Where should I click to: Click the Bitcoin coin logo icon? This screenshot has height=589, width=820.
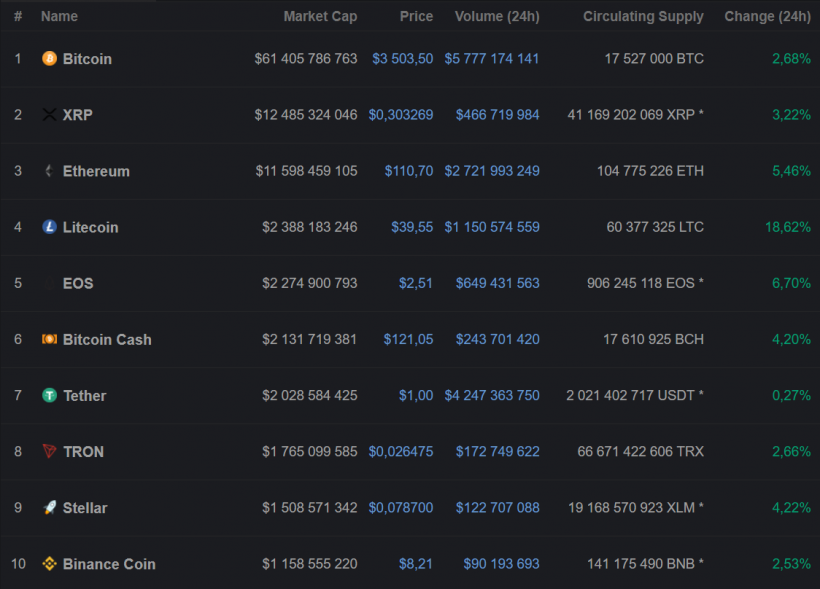[x=49, y=59]
